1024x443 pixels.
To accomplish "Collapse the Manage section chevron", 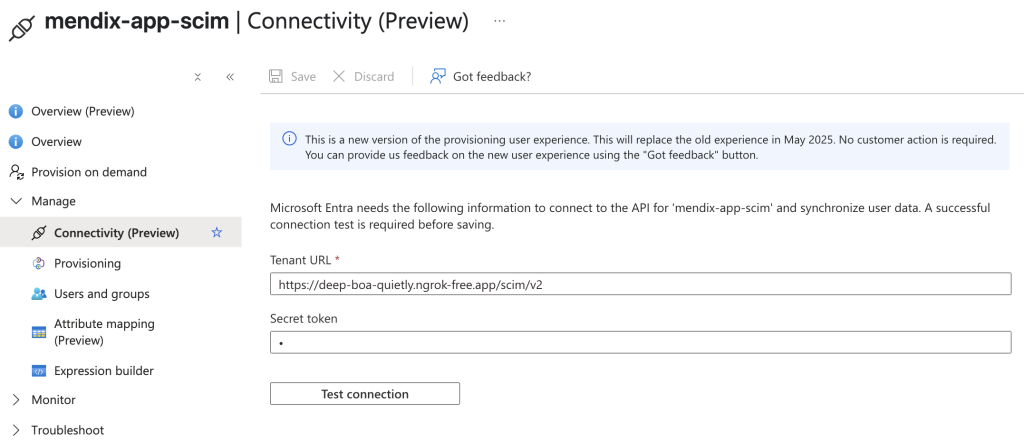I will pyautogui.click(x=16, y=201).
